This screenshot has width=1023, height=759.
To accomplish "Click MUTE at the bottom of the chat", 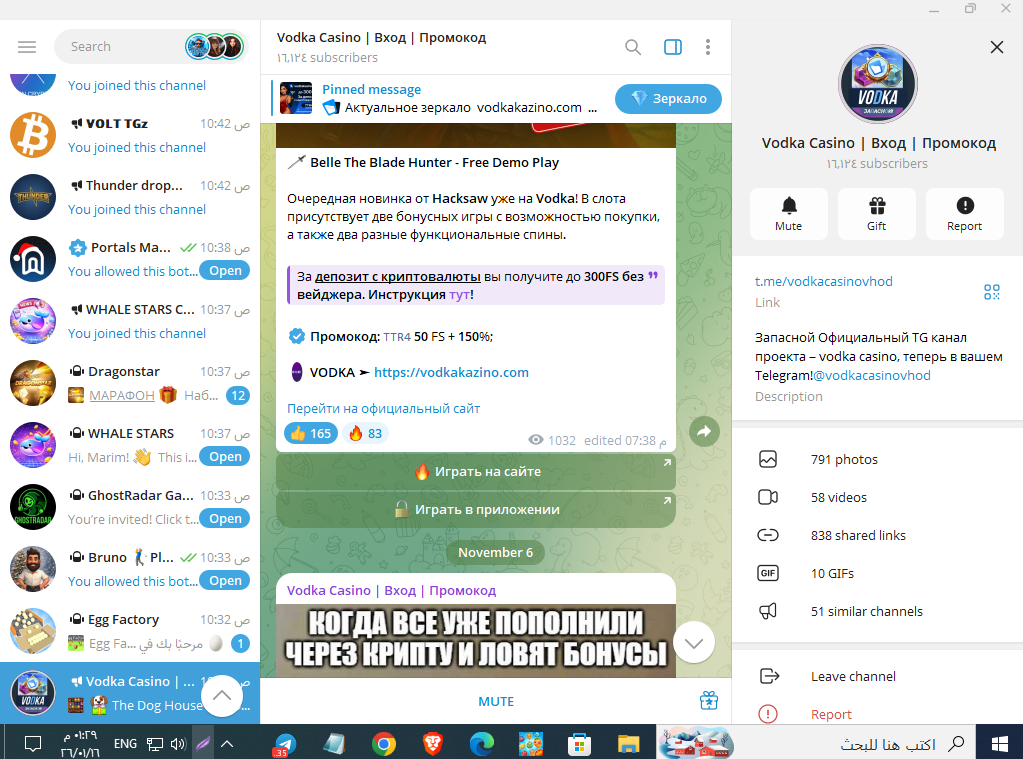I will point(496,702).
